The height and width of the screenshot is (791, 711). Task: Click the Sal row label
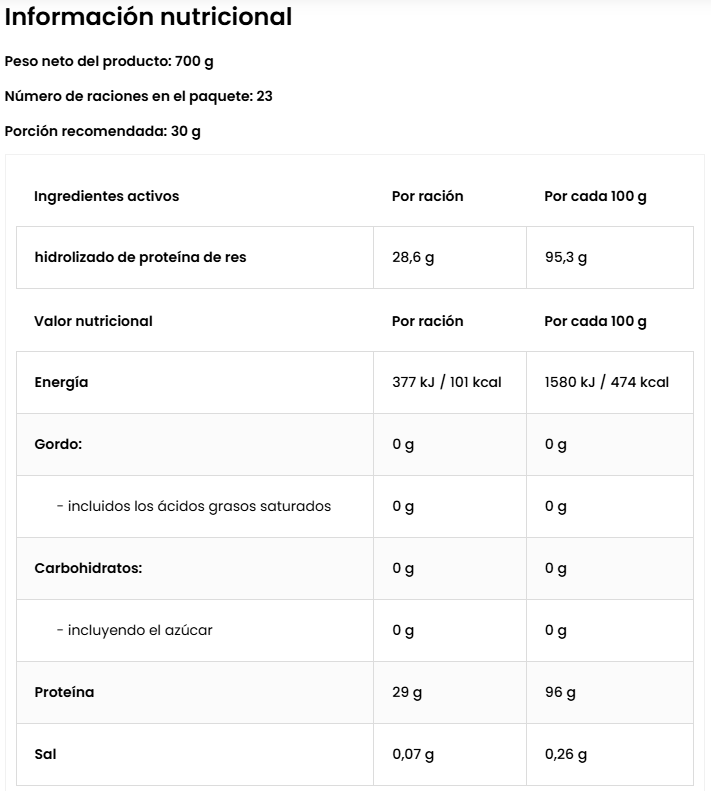(x=45, y=754)
